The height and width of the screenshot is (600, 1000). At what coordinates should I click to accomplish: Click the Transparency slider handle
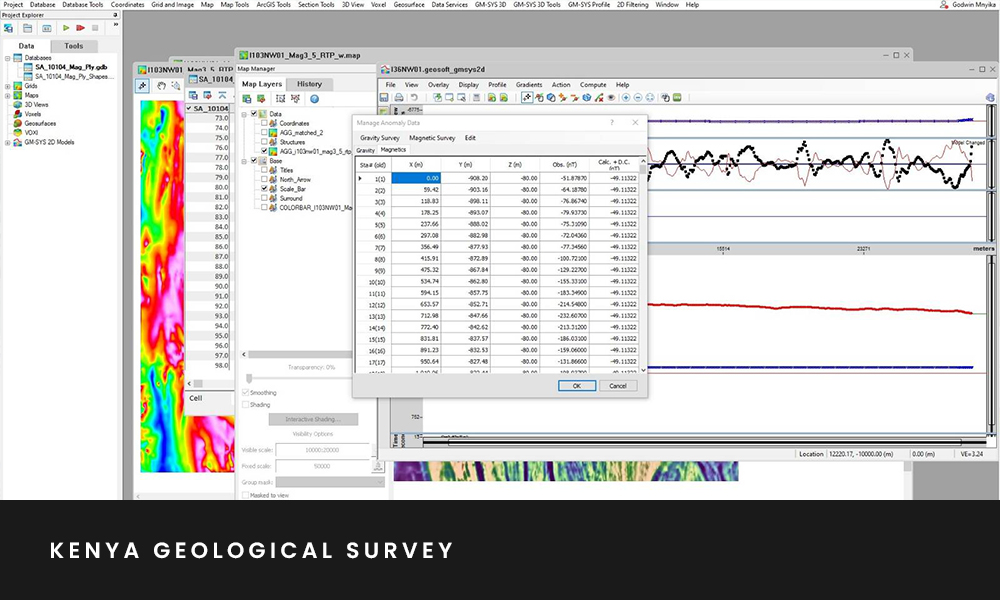249,379
